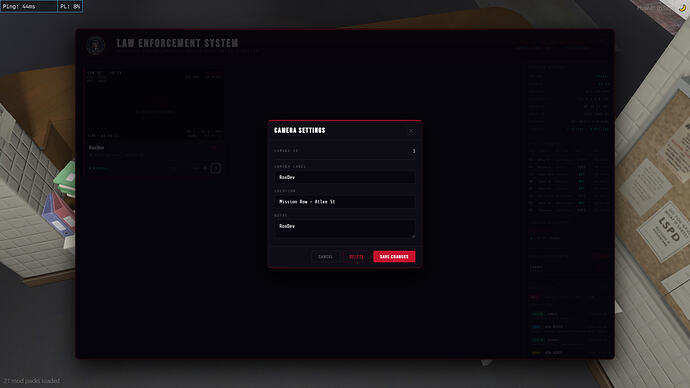Open the play icon on the RooDev camera card
This screenshot has width=690, height=388.
tap(215, 168)
